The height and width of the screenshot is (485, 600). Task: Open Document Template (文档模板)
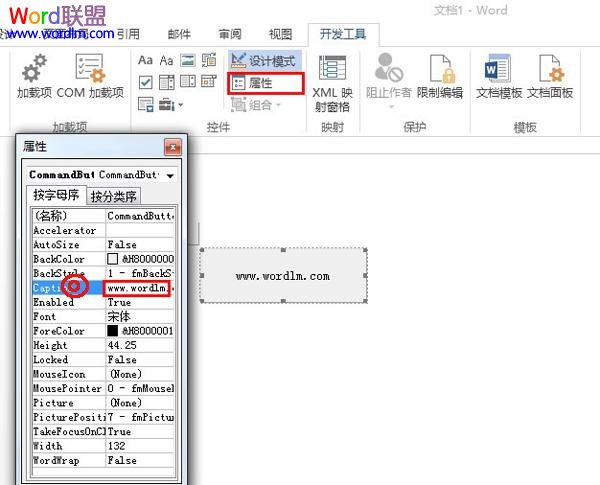click(x=499, y=76)
